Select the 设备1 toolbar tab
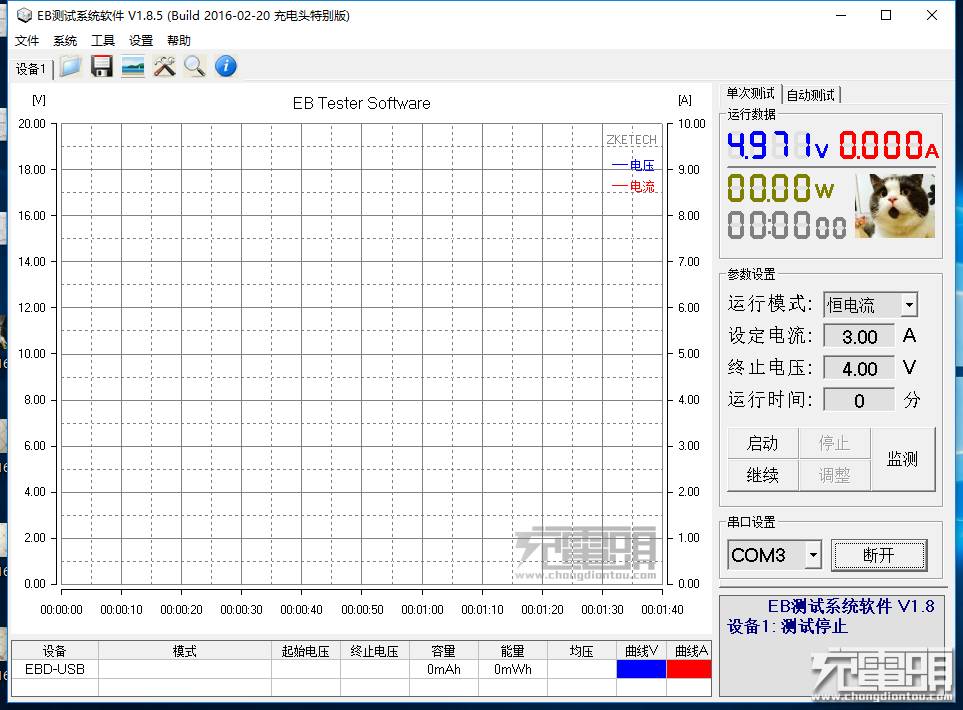 31,69
